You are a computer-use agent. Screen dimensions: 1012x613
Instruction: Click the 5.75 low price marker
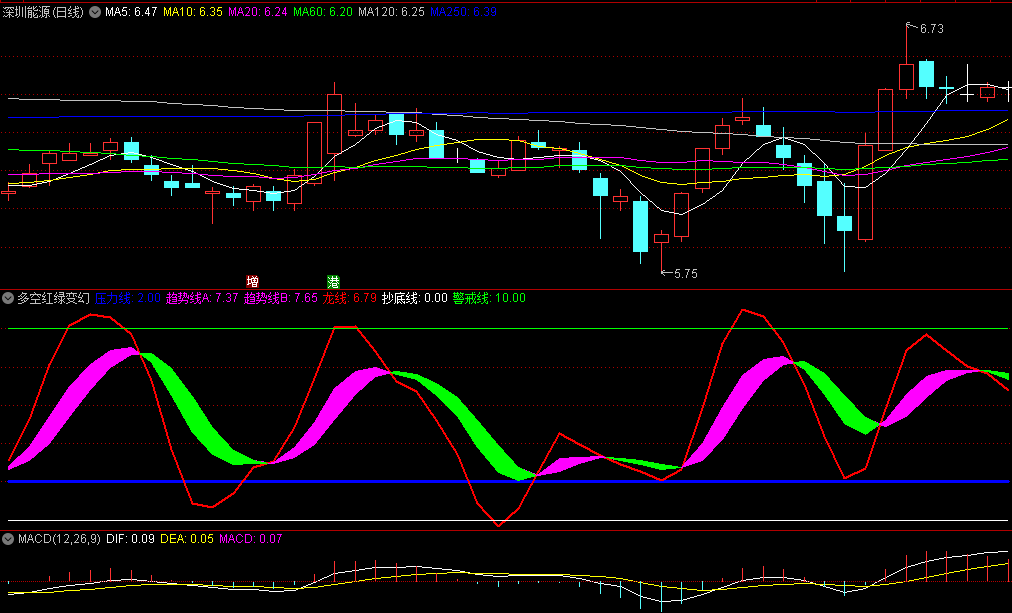685,273
